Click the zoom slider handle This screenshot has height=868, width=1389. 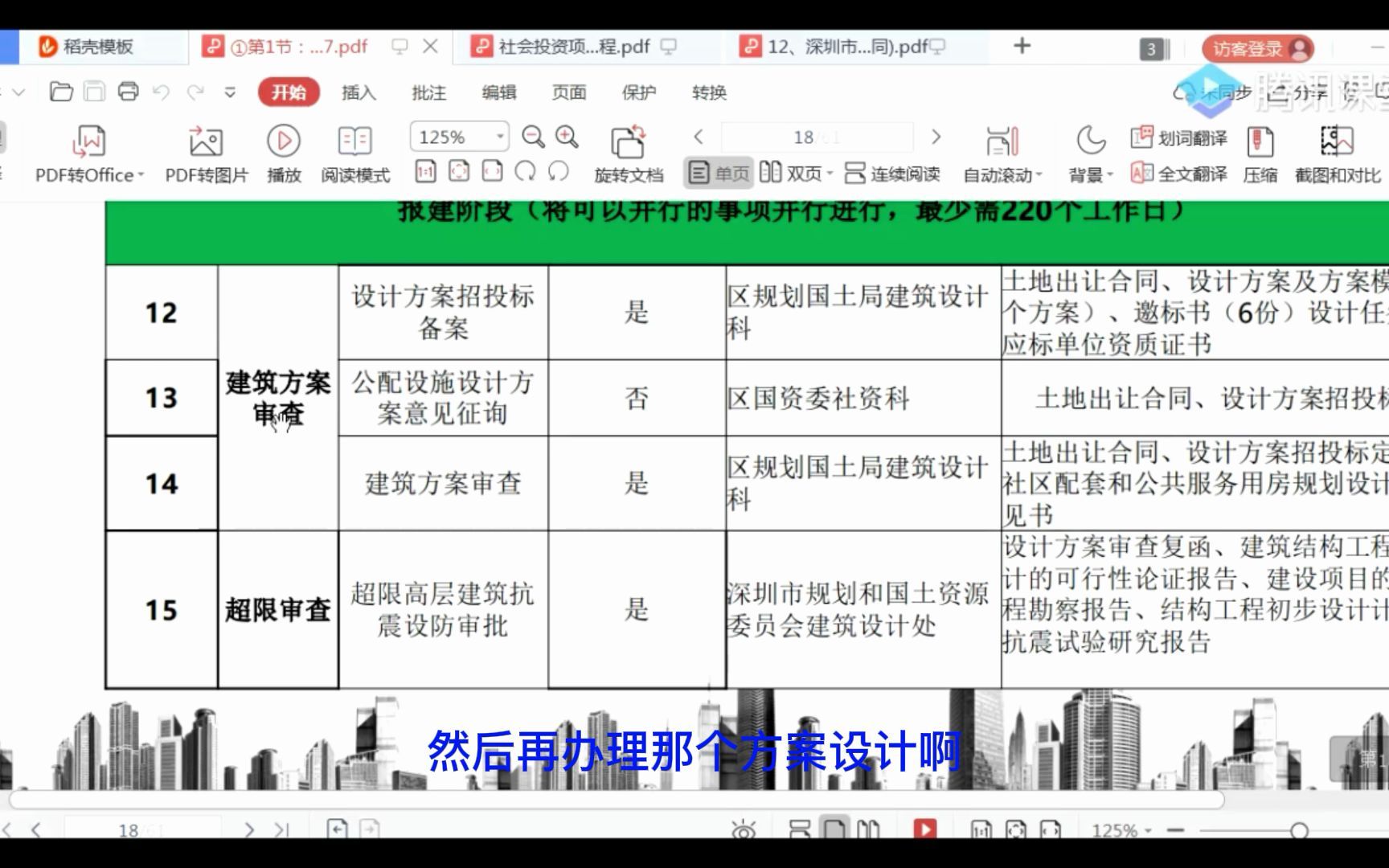point(1299,831)
